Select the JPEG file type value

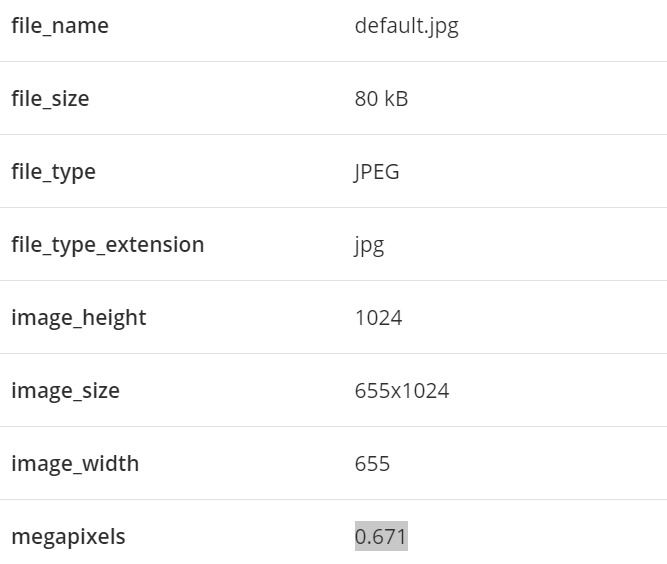click(377, 172)
